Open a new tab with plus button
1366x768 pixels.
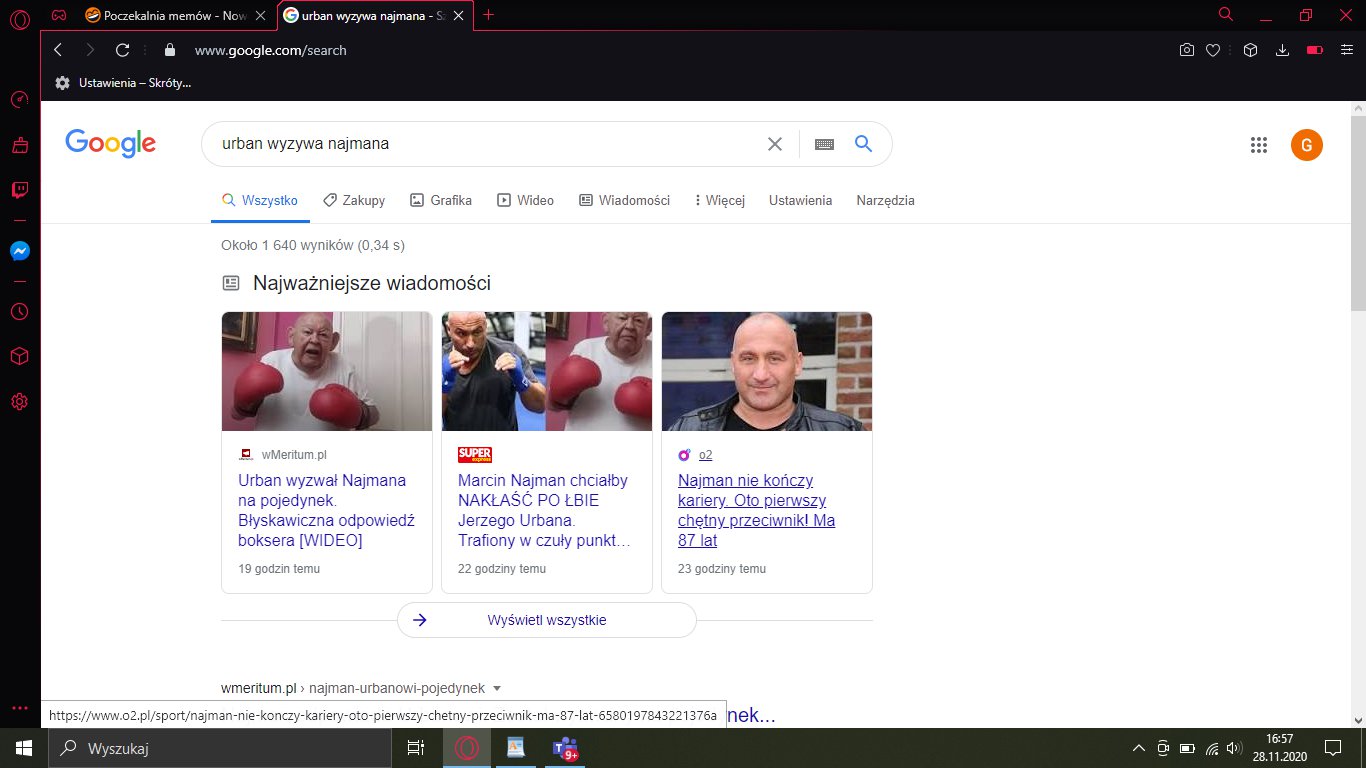coord(488,15)
